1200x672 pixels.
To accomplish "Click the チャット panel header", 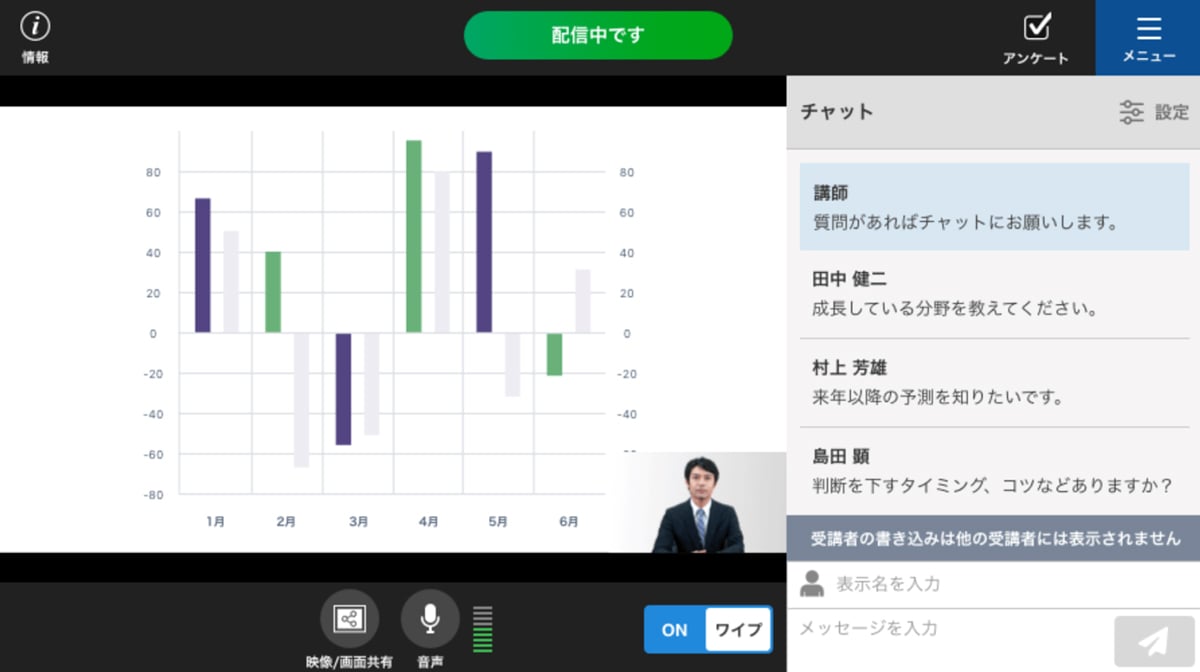I will coord(993,112).
